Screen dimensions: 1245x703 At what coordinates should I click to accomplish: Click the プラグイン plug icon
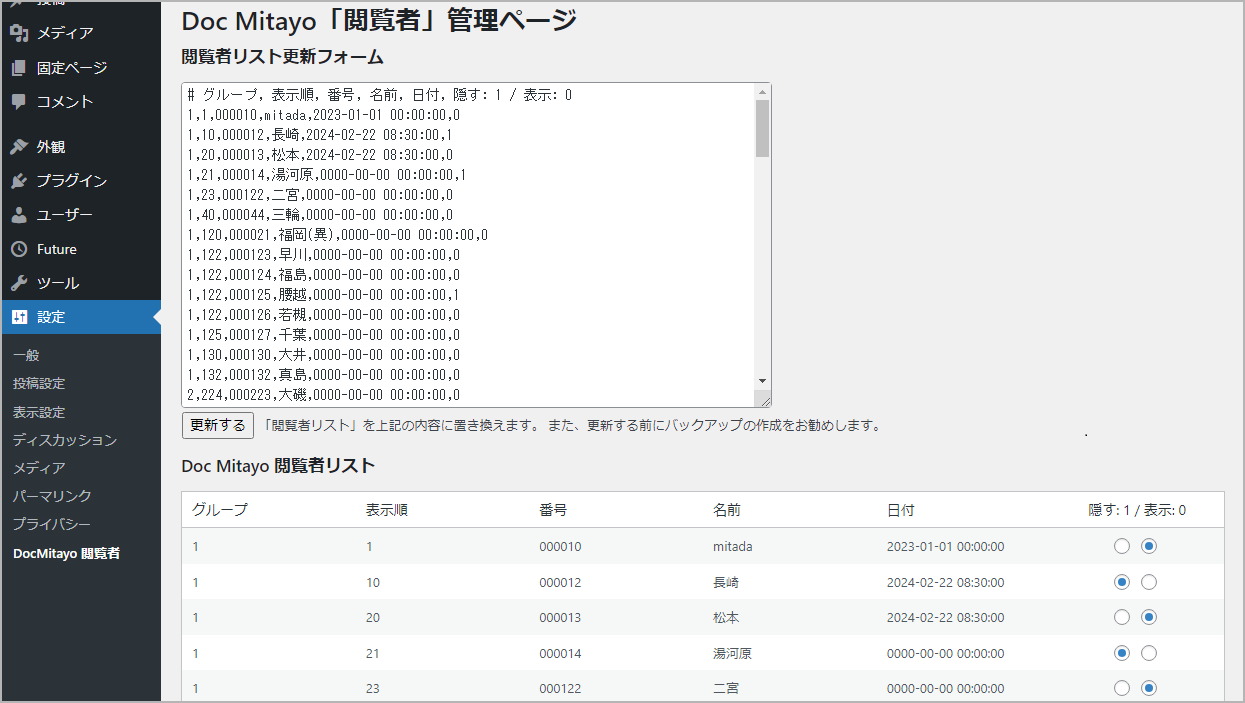pyautogui.click(x=19, y=181)
